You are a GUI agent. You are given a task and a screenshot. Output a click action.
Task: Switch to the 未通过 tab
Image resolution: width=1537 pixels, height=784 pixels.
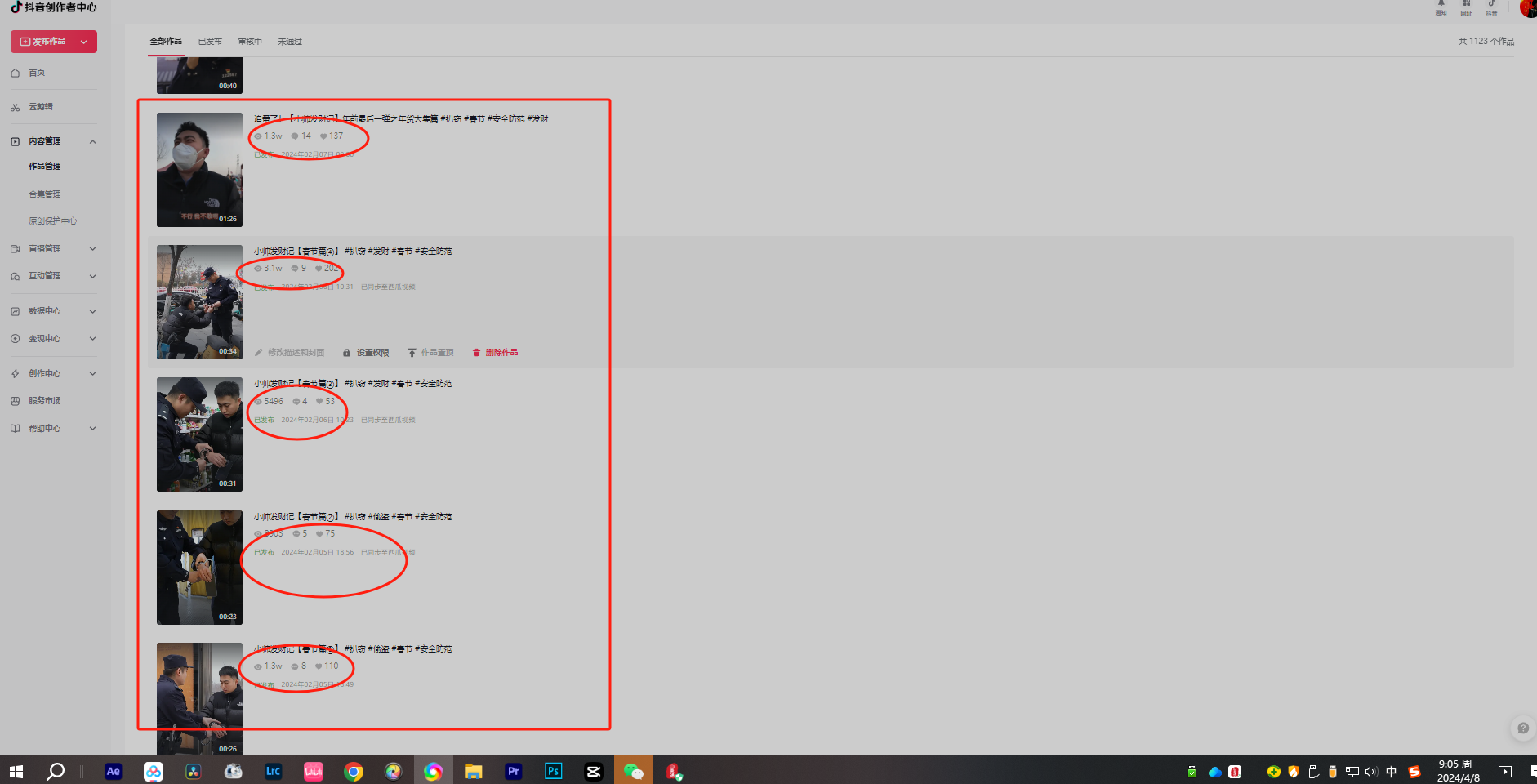[x=290, y=42]
